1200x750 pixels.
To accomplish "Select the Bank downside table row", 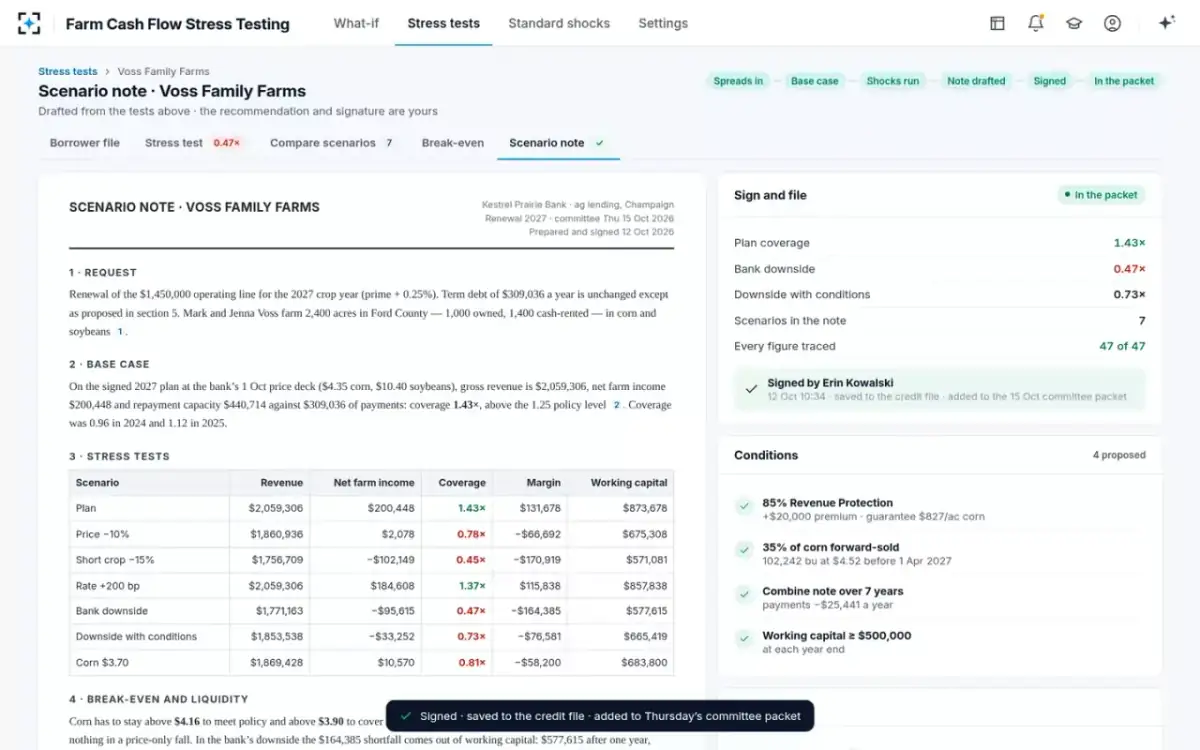I will pos(371,611).
